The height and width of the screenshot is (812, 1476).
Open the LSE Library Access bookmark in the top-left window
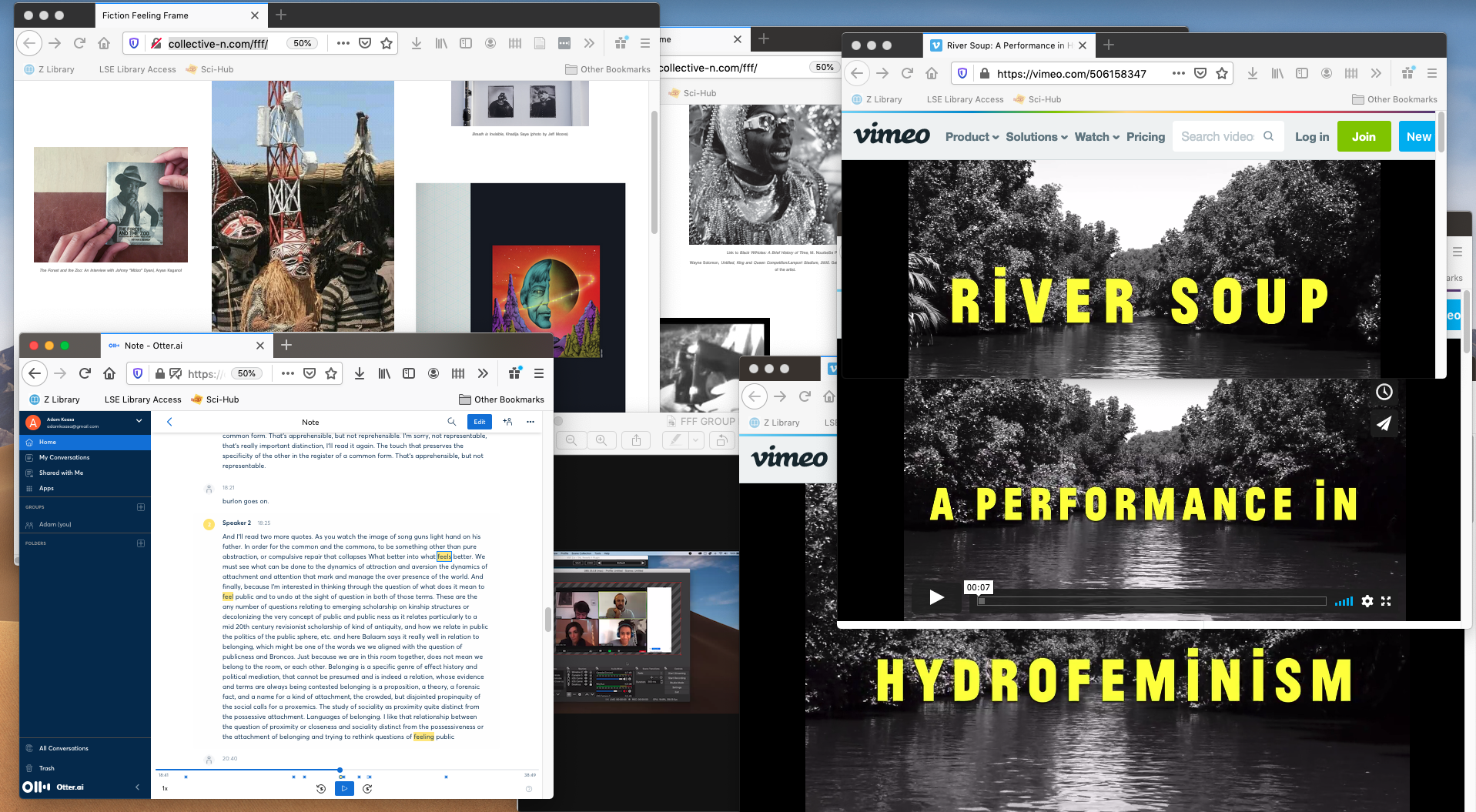pos(137,69)
